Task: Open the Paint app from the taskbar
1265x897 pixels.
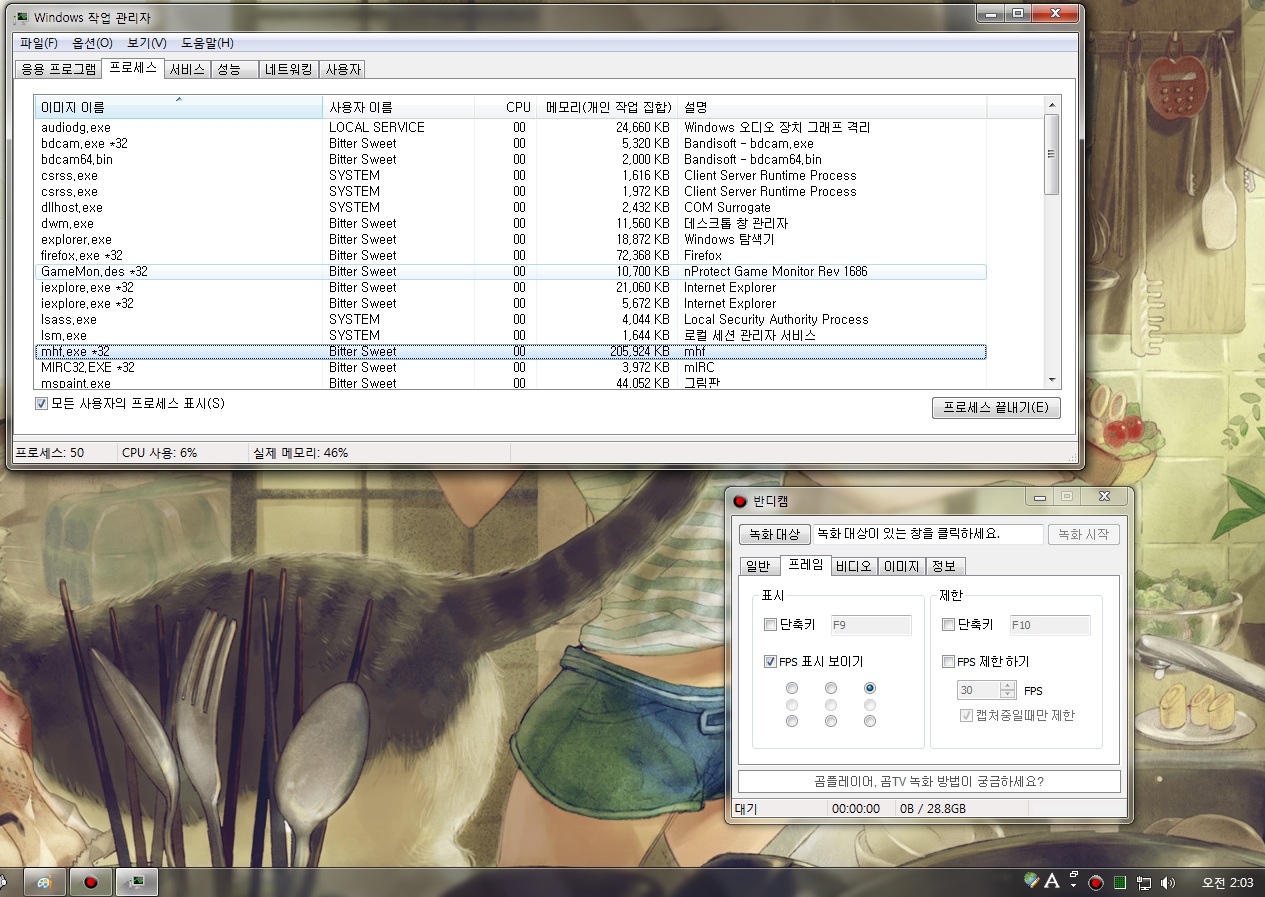Action: click(43, 882)
